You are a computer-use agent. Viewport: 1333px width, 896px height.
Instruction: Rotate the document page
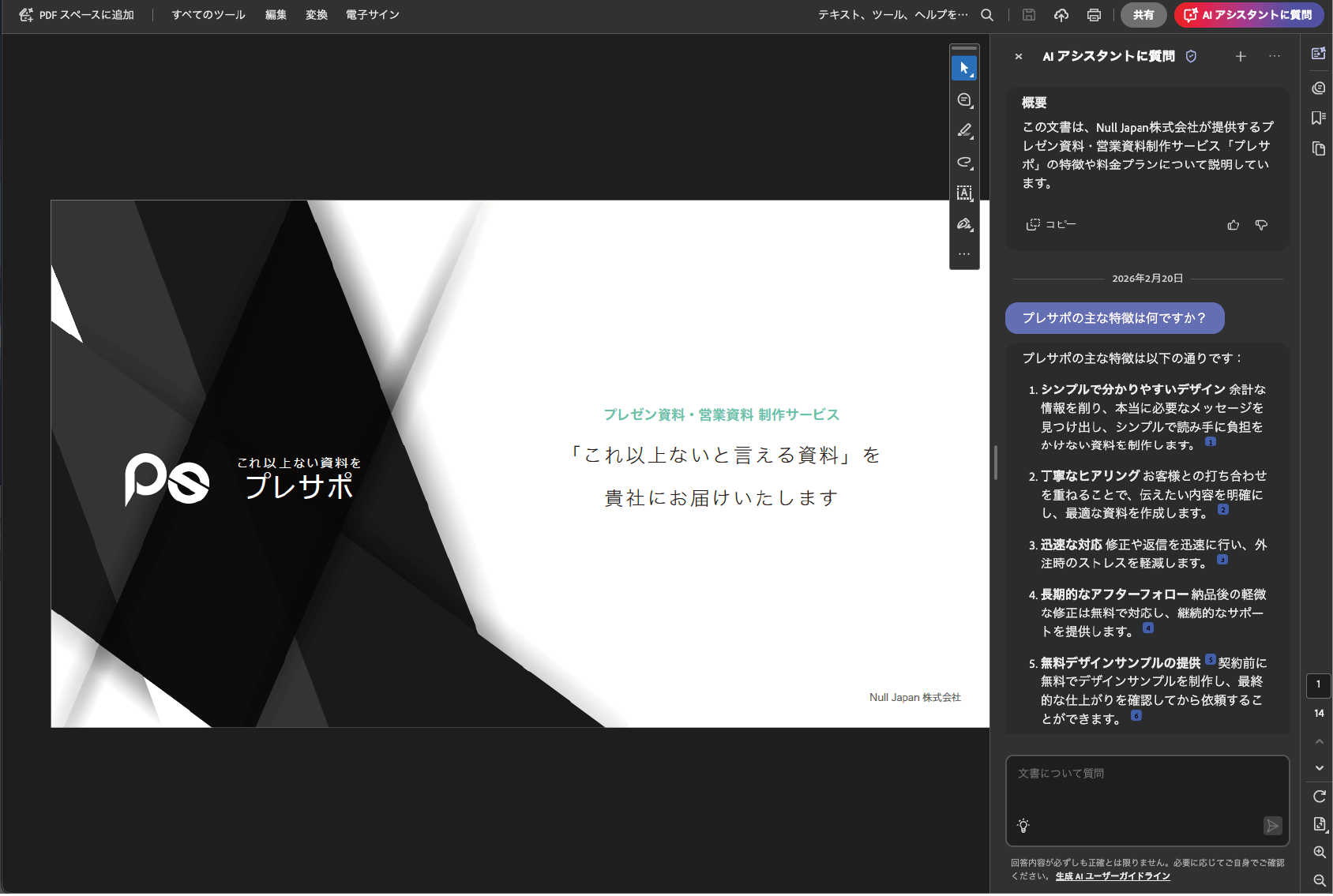point(1318,796)
